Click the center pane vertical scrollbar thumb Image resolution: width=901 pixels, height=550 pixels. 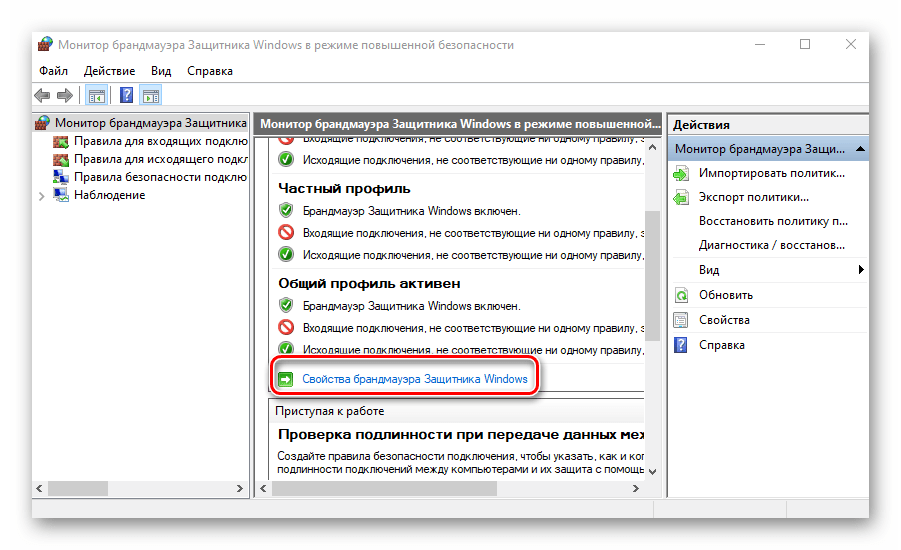click(x=652, y=276)
